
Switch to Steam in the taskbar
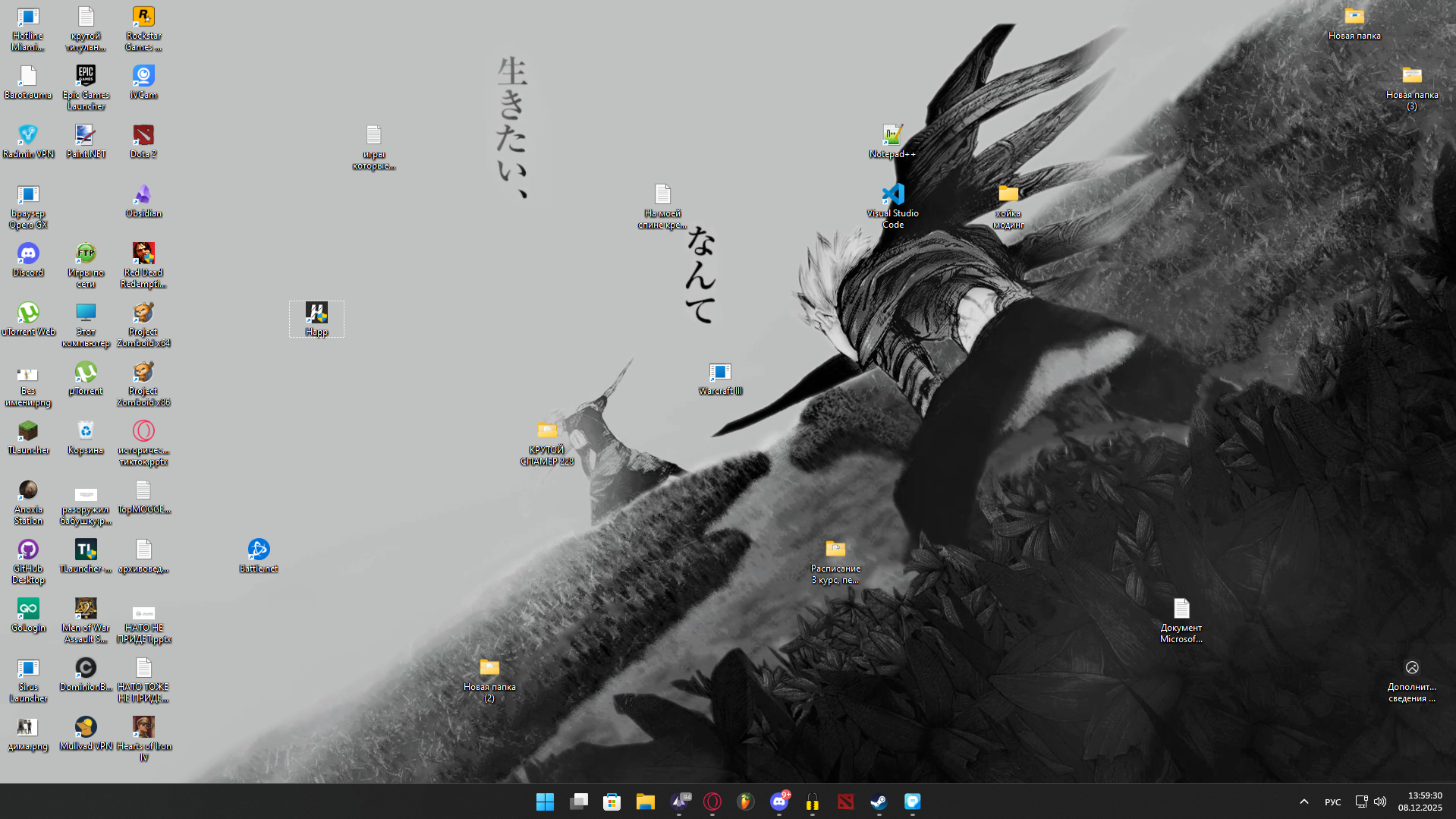[879, 802]
